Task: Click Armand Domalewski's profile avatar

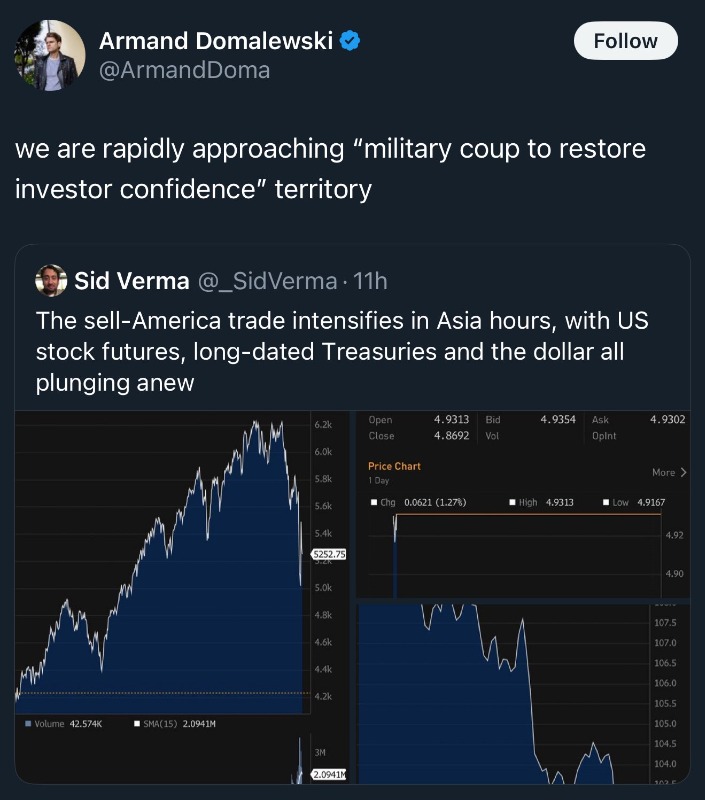Action: tap(50, 54)
